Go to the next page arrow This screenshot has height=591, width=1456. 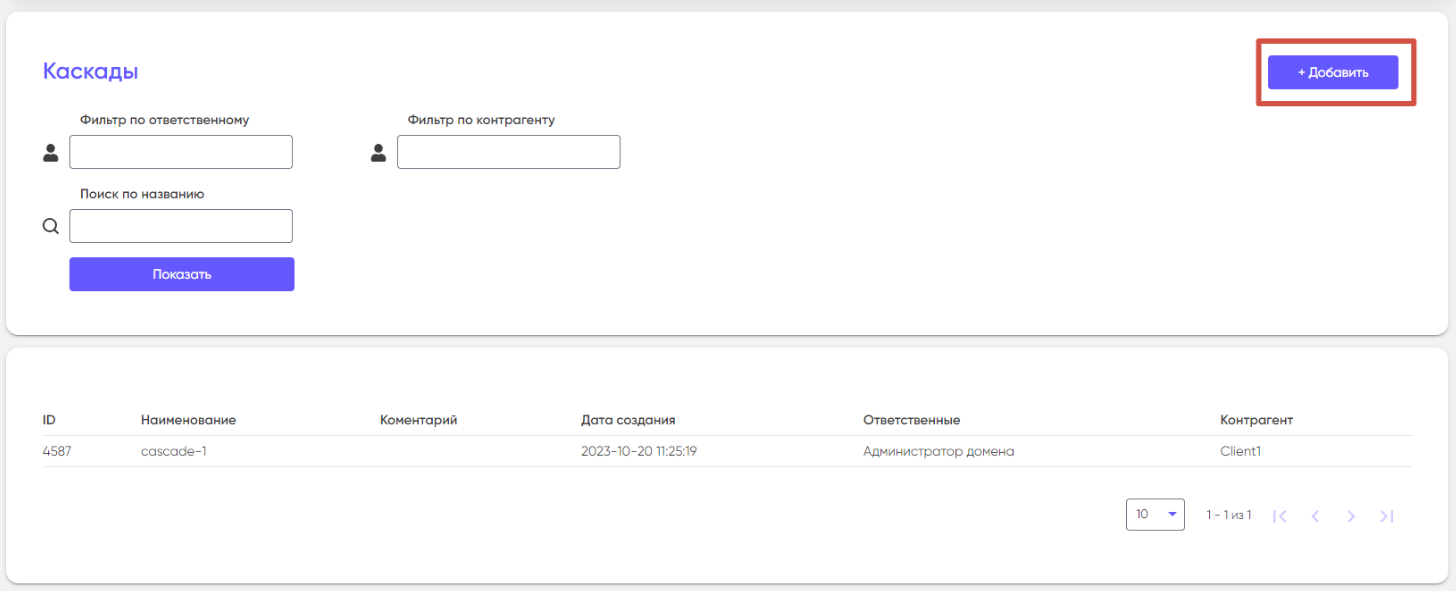[x=1351, y=516]
